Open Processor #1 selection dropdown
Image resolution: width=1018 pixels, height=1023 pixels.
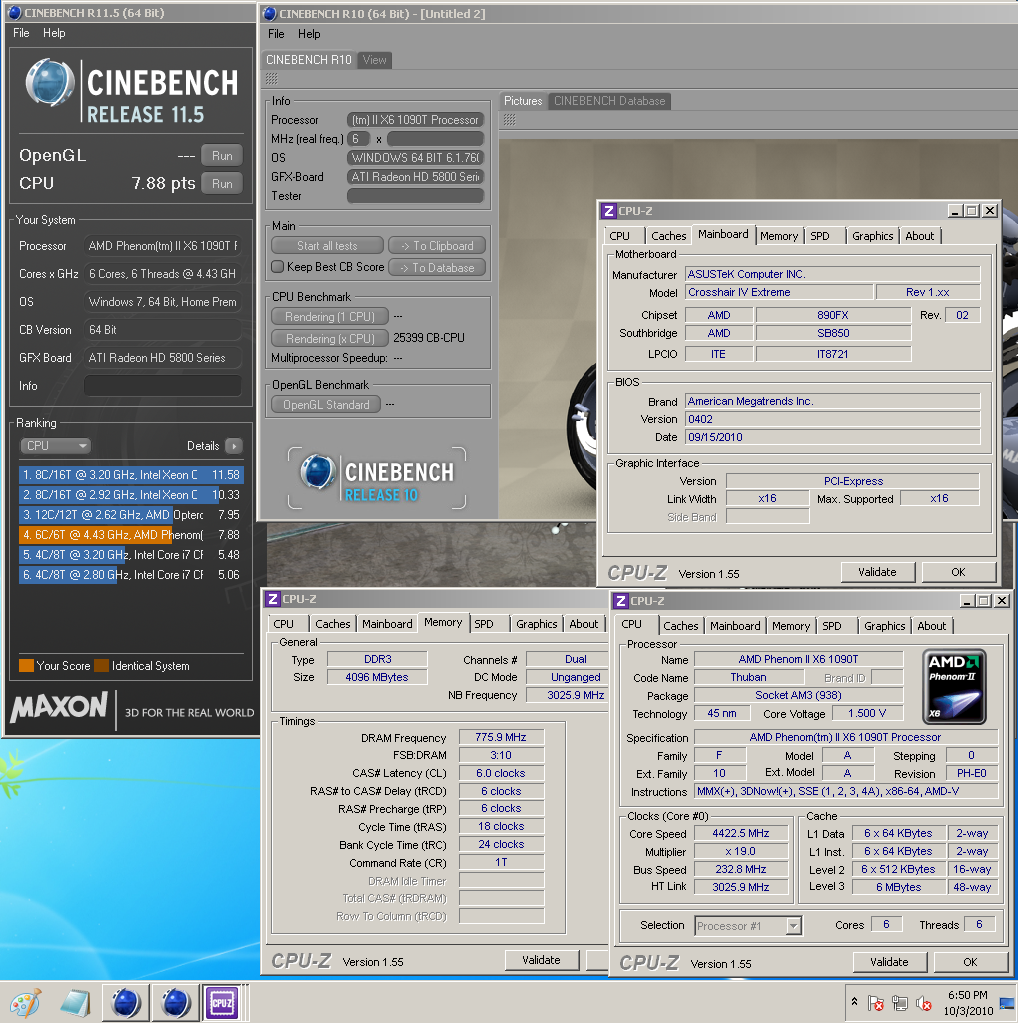pos(748,926)
